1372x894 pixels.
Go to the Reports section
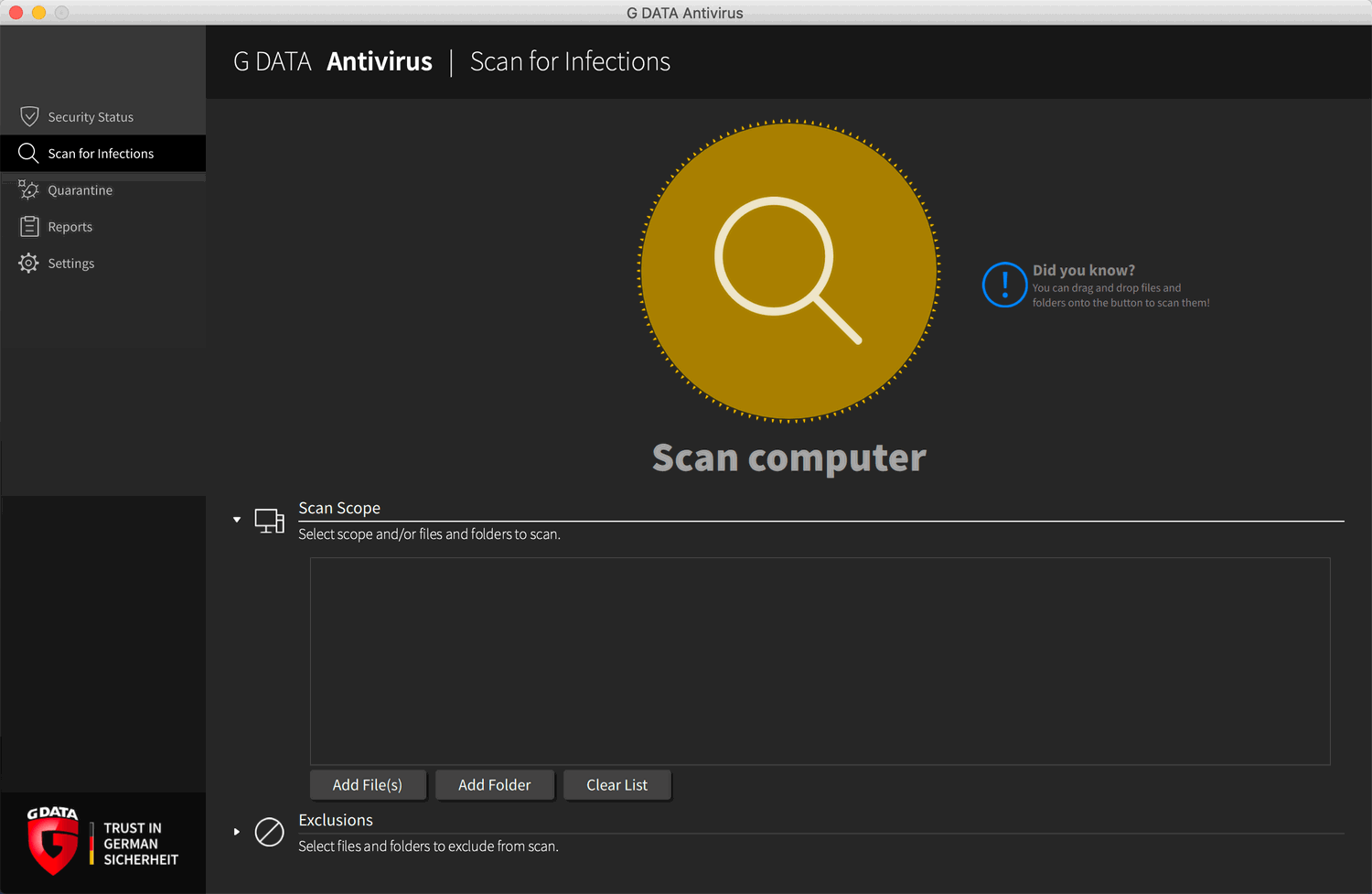(x=70, y=227)
